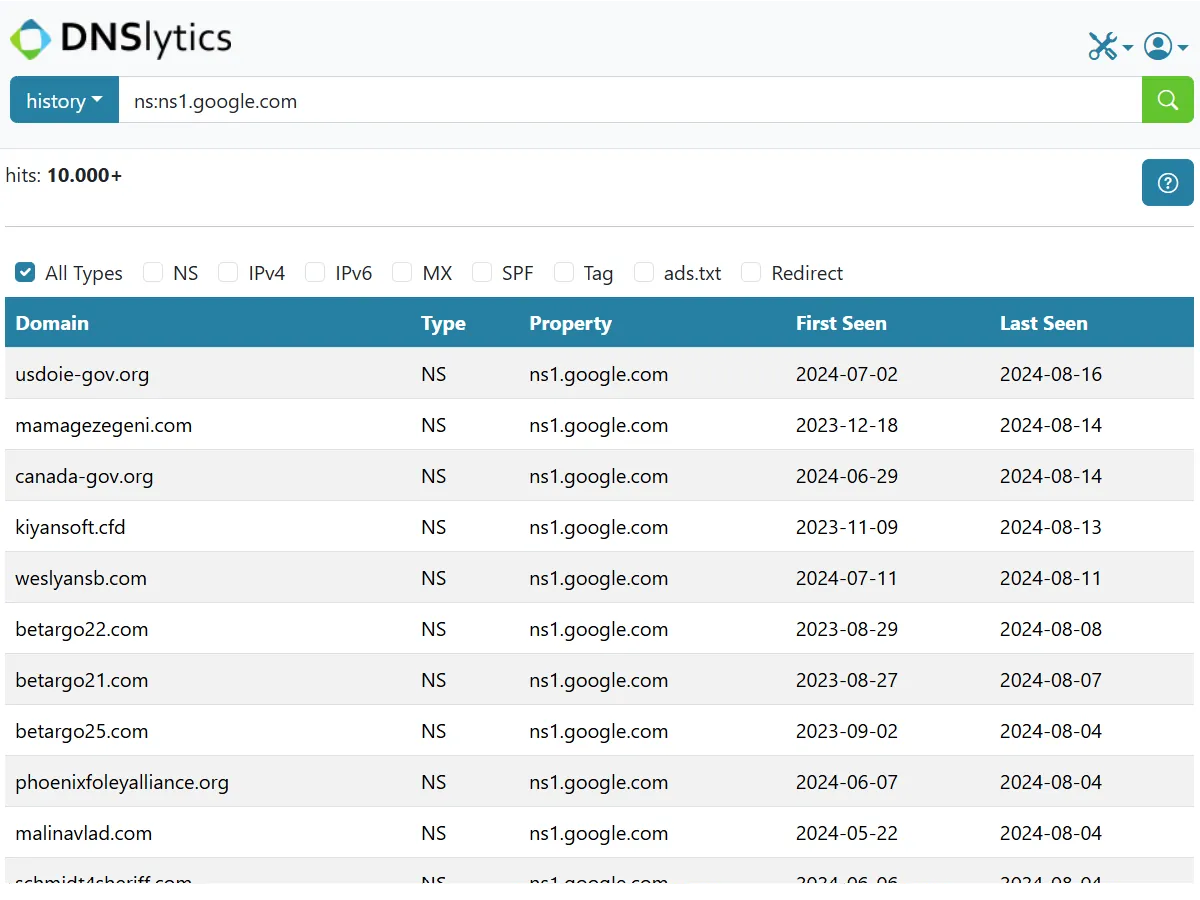Open the usdoie-gov.org domain entry
The width and height of the screenshot is (1200, 900).
82,374
